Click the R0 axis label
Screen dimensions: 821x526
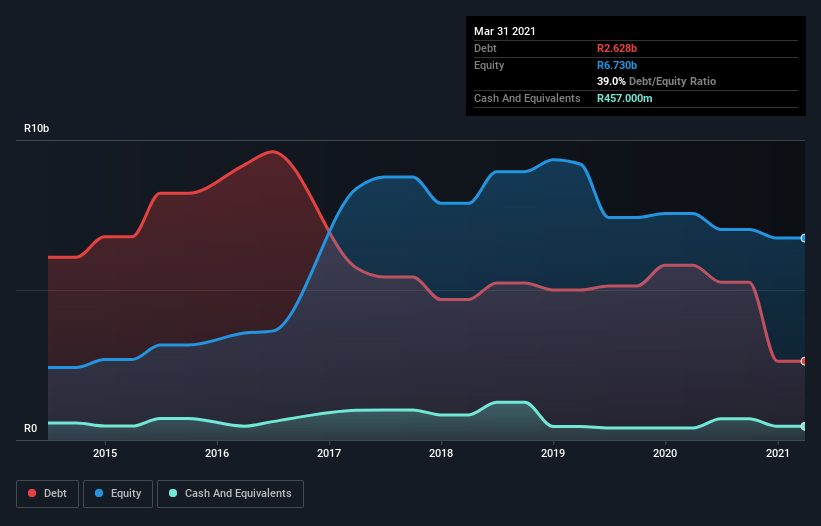pos(30,428)
